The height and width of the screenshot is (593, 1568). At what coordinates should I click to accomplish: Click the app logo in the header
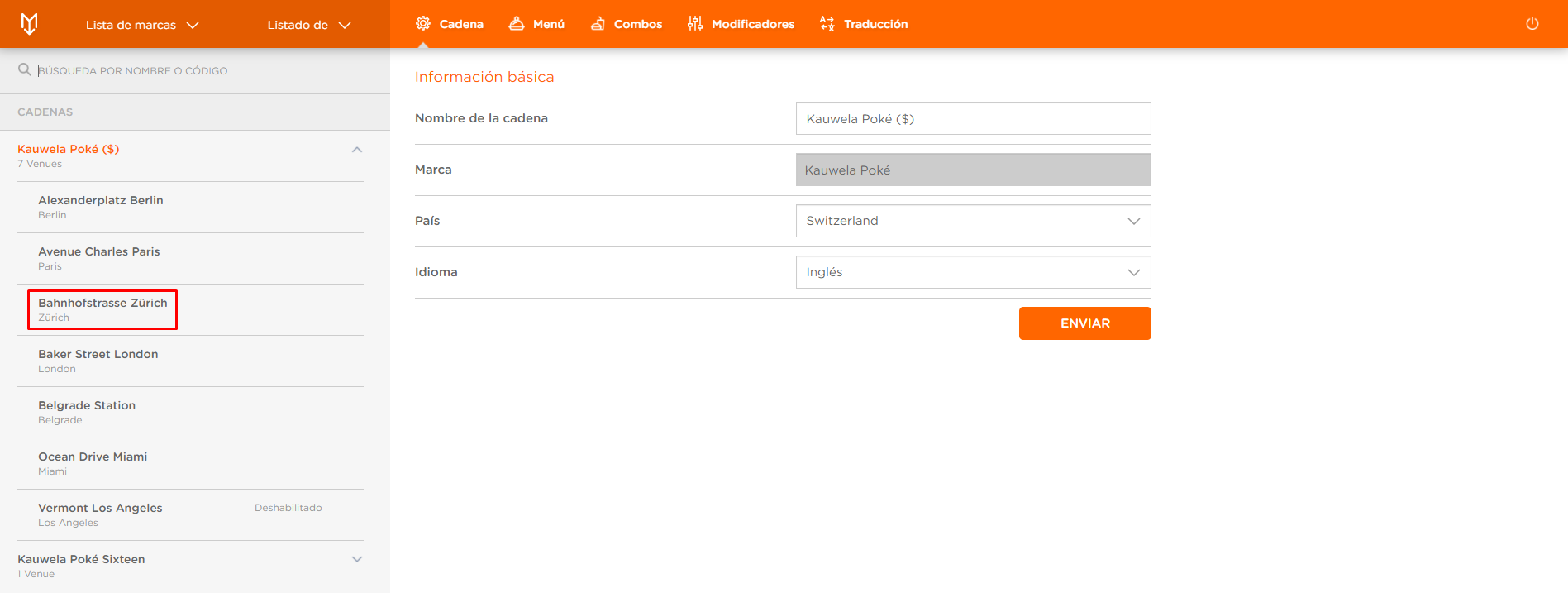coord(29,24)
